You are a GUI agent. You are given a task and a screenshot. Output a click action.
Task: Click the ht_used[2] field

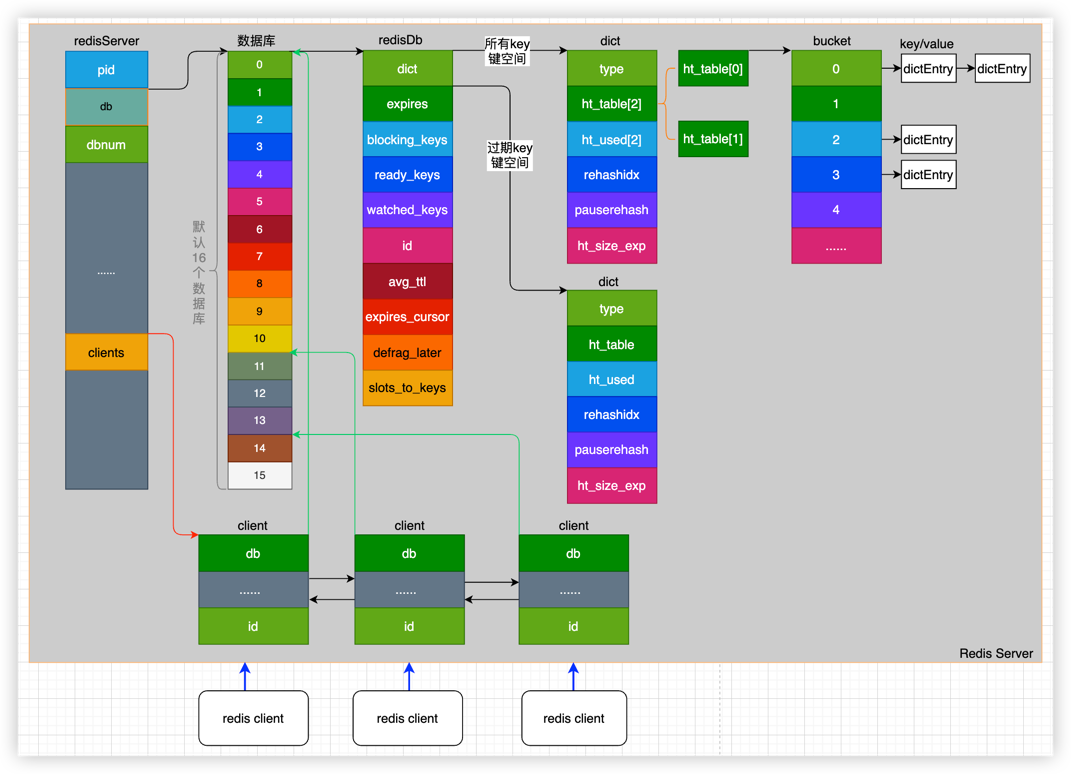tap(611, 139)
